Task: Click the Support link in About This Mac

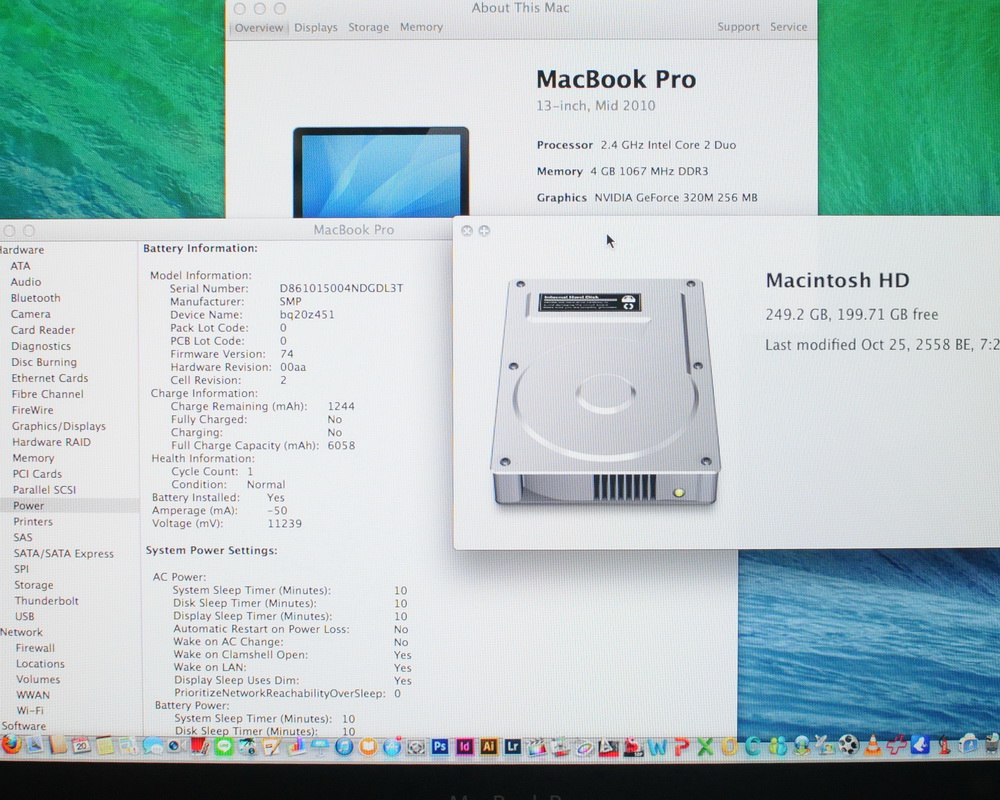Action: (x=738, y=27)
